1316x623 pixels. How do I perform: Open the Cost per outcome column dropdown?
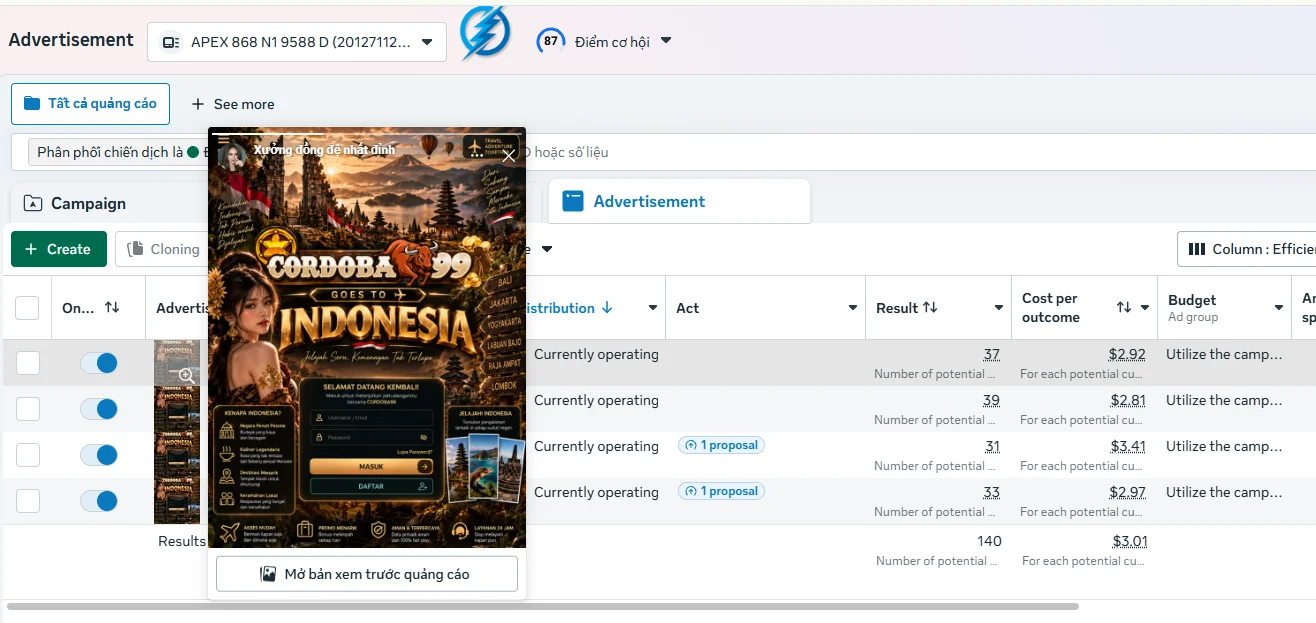[1145, 308]
